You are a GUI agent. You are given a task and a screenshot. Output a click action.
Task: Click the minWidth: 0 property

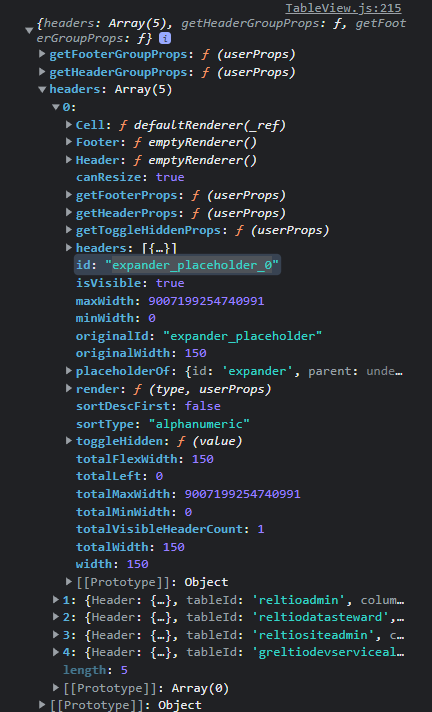tap(115, 318)
